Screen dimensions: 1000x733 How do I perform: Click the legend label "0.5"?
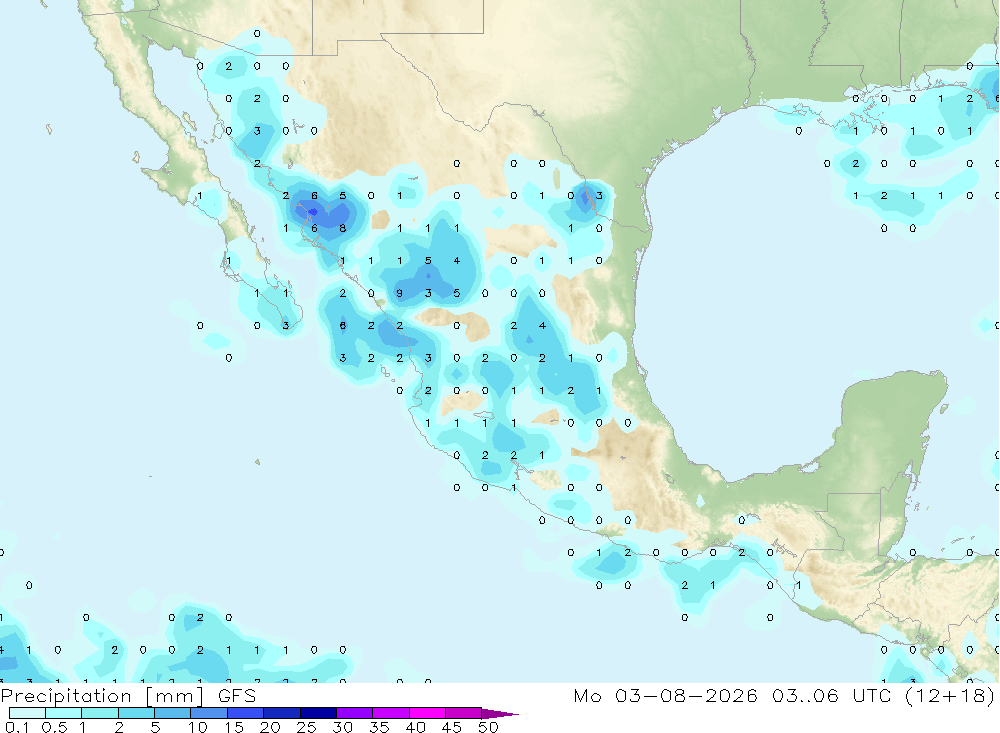pos(54,727)
